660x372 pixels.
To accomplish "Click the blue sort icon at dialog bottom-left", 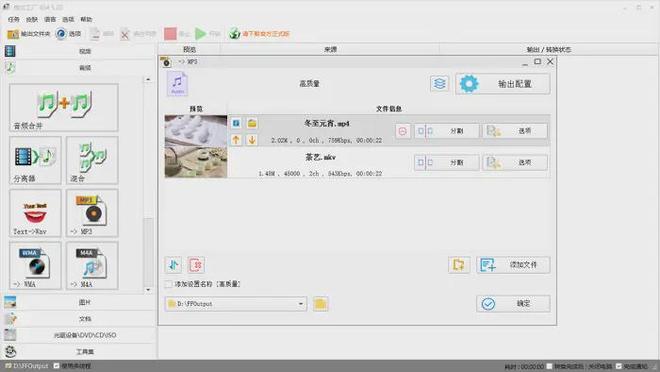I will pyautogui.click(x=173, y=265).
